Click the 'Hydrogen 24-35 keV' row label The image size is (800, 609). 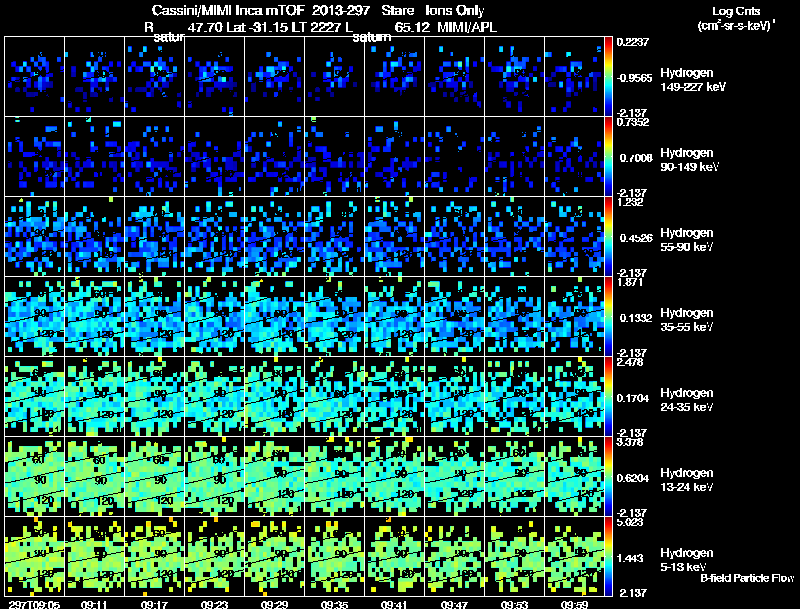[687, 400]
